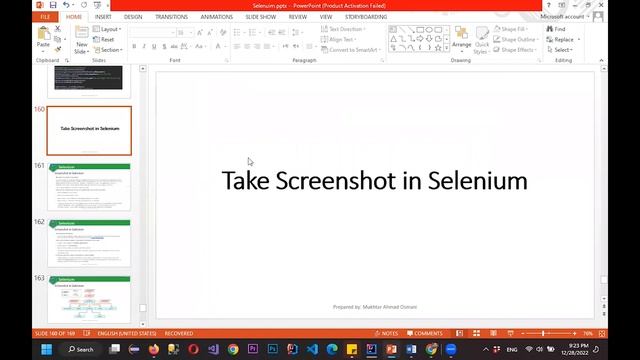Expand the shapes gallery More arrow

click(x=446, y=48)
